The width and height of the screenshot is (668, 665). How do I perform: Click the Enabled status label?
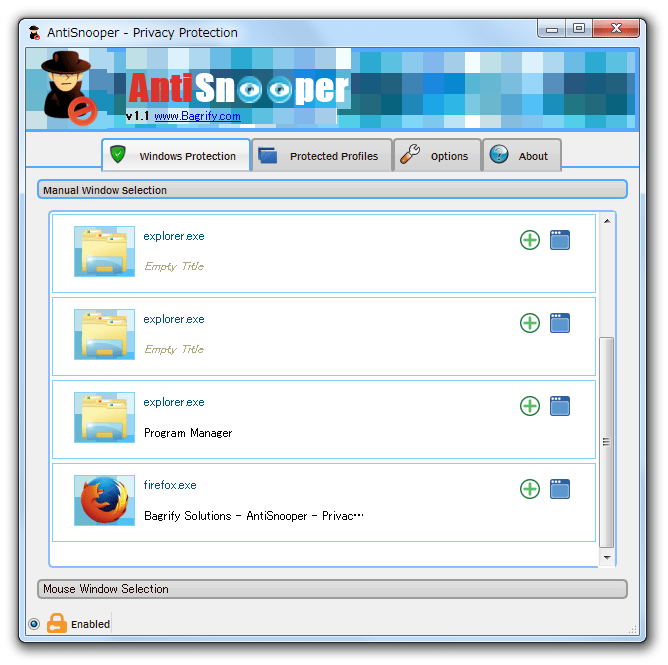point(90,624)
